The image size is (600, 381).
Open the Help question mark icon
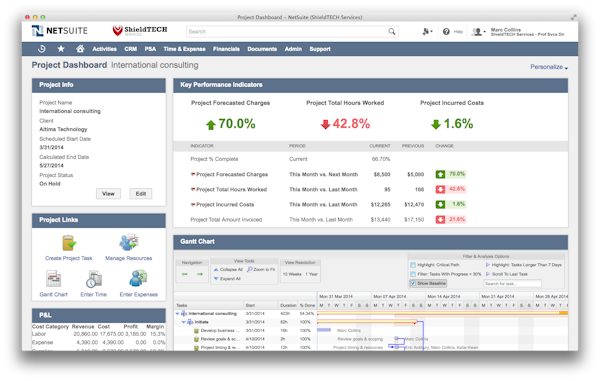(x=446, y=32)
